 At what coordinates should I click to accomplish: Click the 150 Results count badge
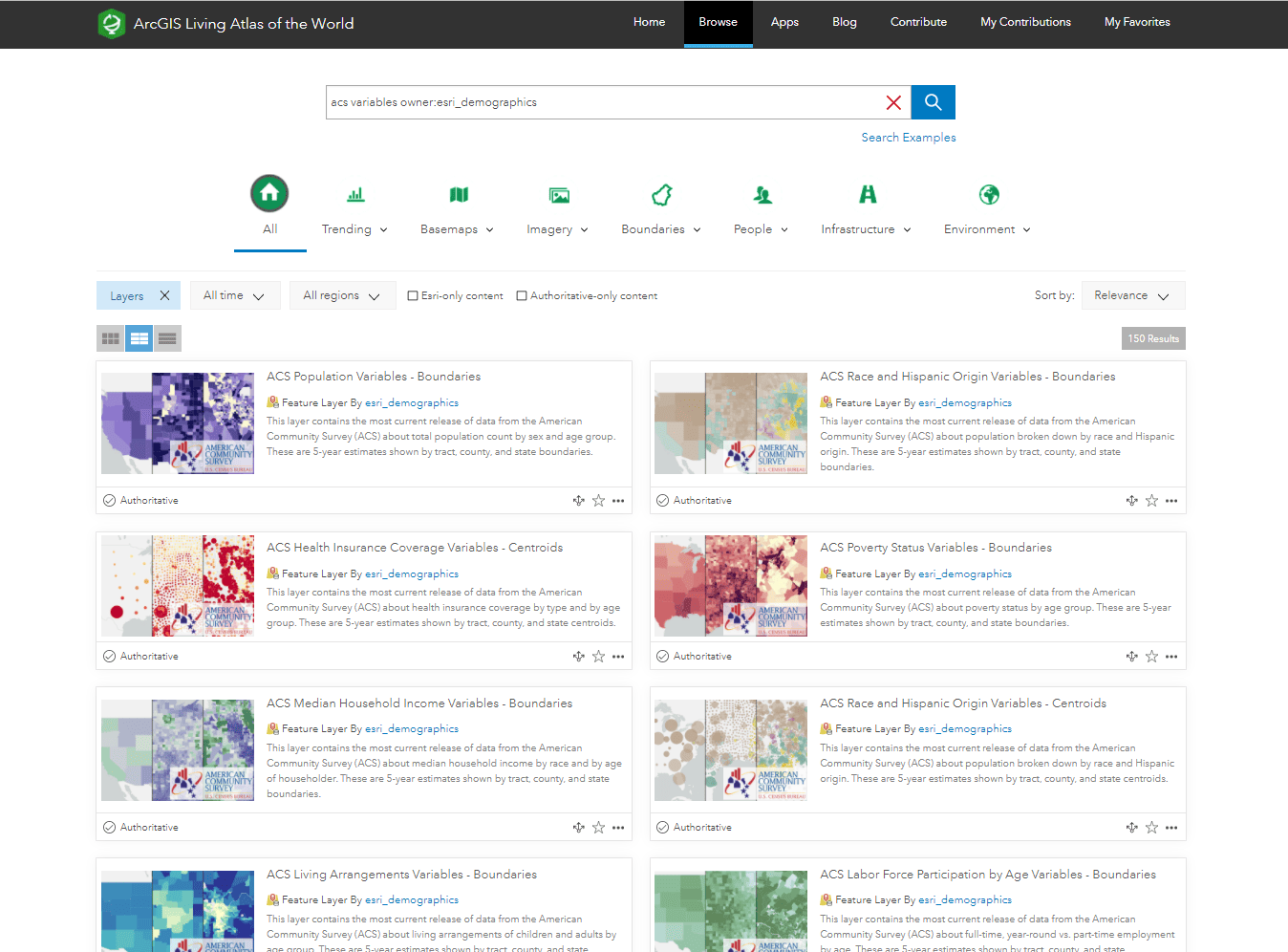[1153, 338]
